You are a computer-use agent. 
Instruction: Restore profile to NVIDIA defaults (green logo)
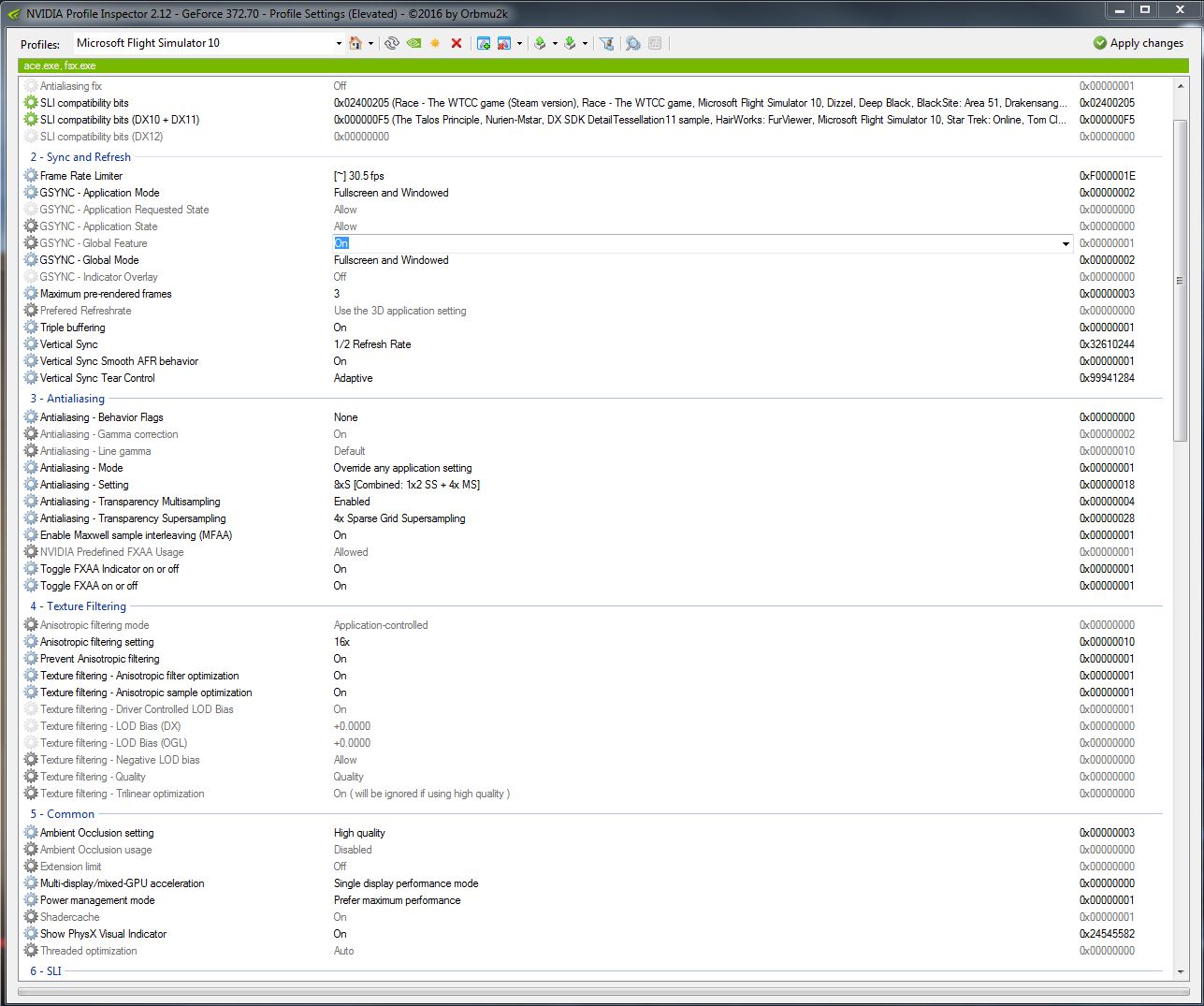point(413,43)
